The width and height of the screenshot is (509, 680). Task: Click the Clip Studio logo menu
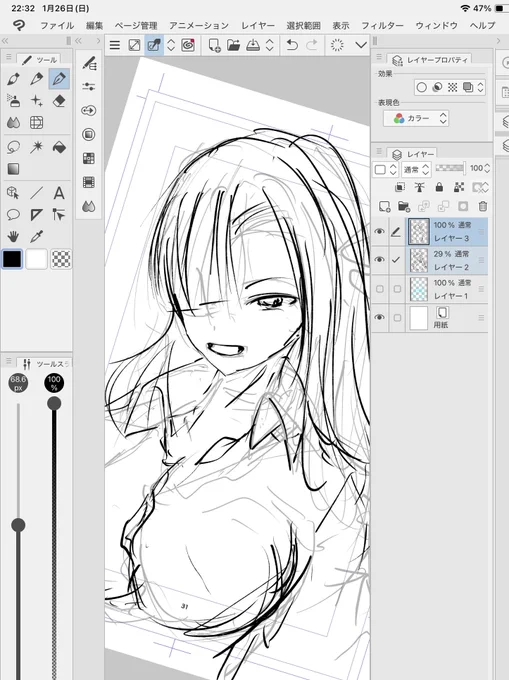coord(19,26)
